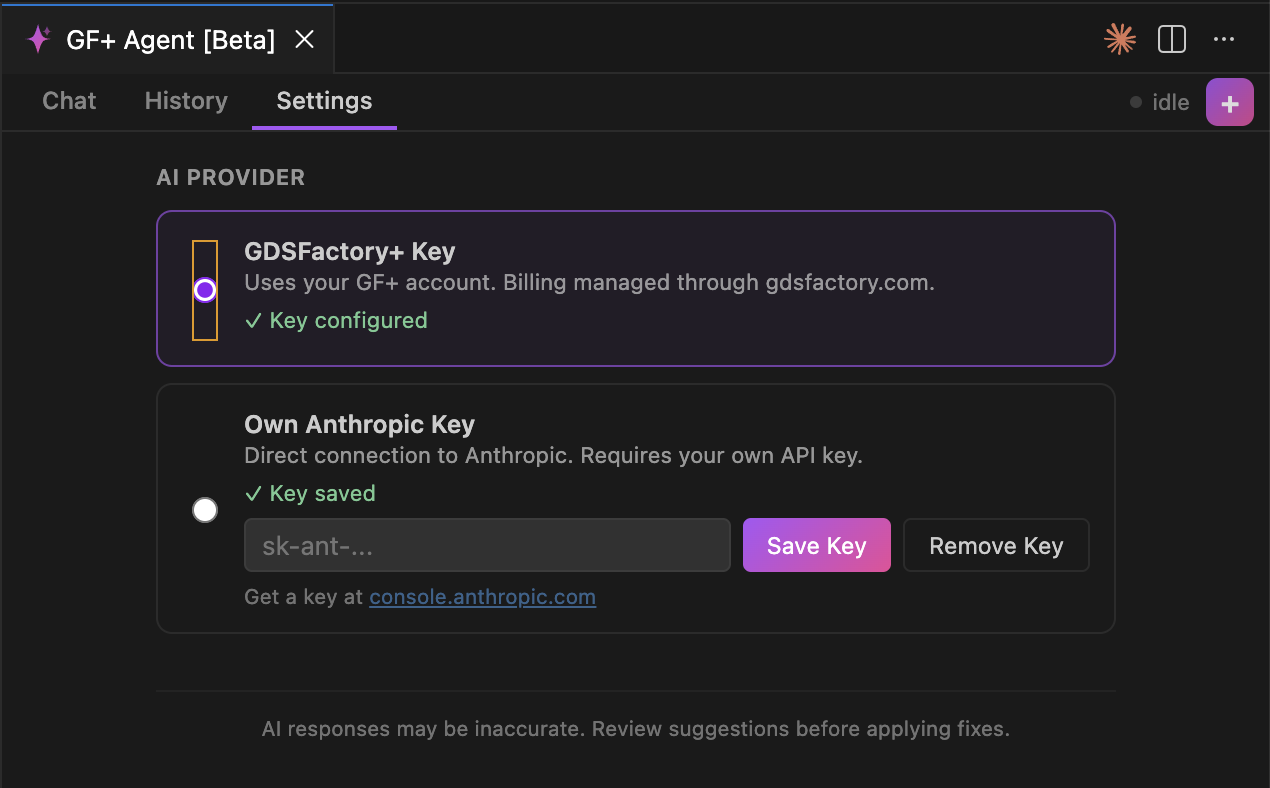
Task: Close the GF+ Agent [Beta] tab
Action: [x=304, y=40]
